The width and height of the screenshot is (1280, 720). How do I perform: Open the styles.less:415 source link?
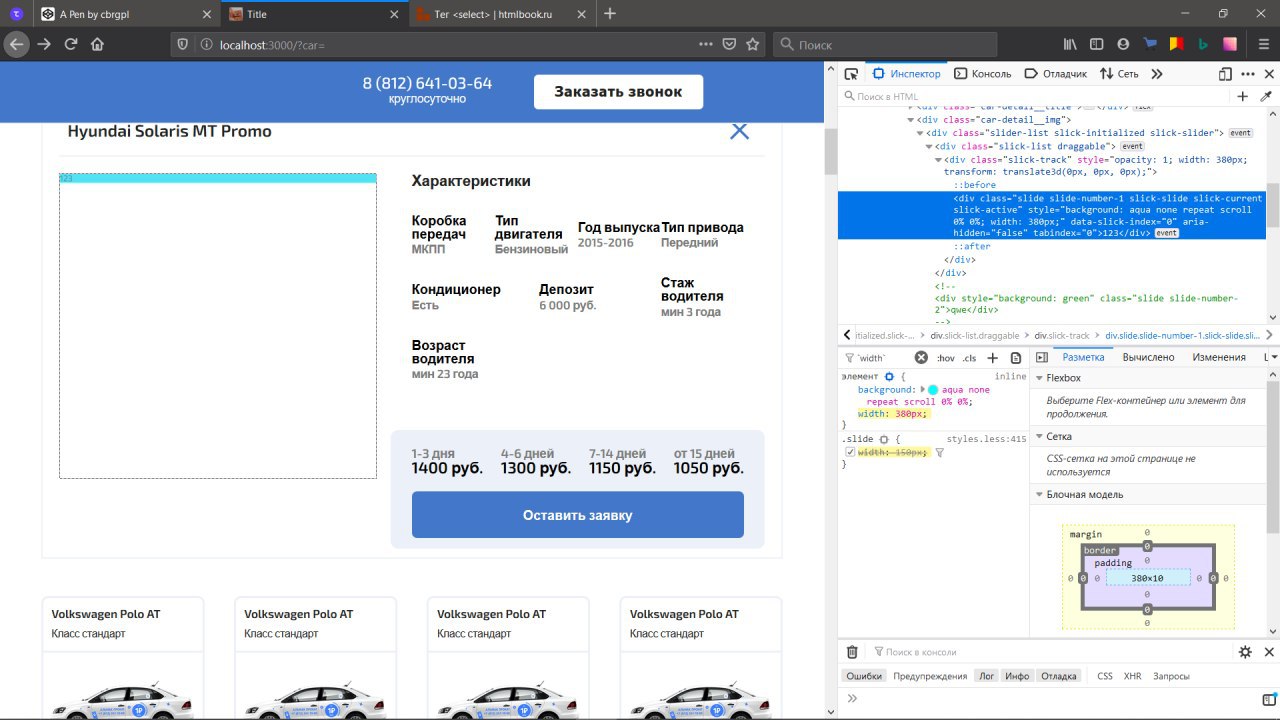[986, 439]
